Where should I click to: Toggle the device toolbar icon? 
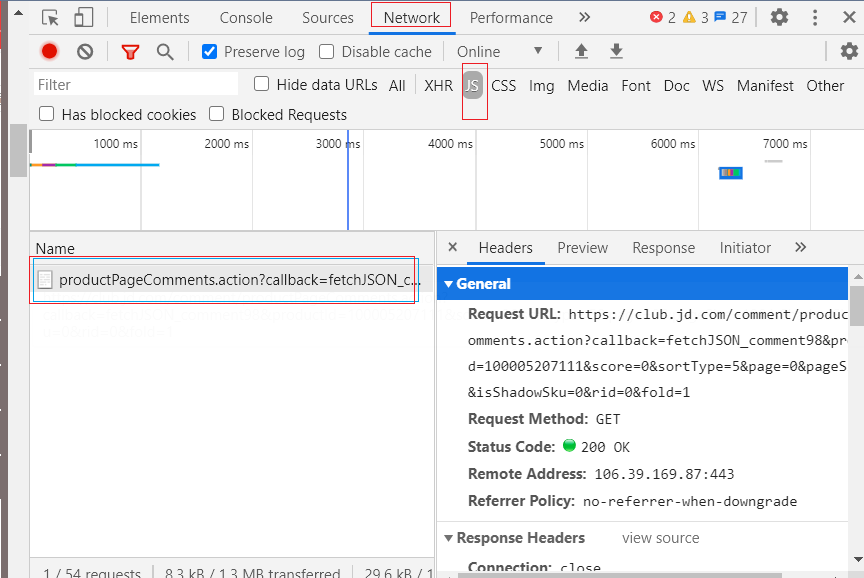[x=83, y=17]
